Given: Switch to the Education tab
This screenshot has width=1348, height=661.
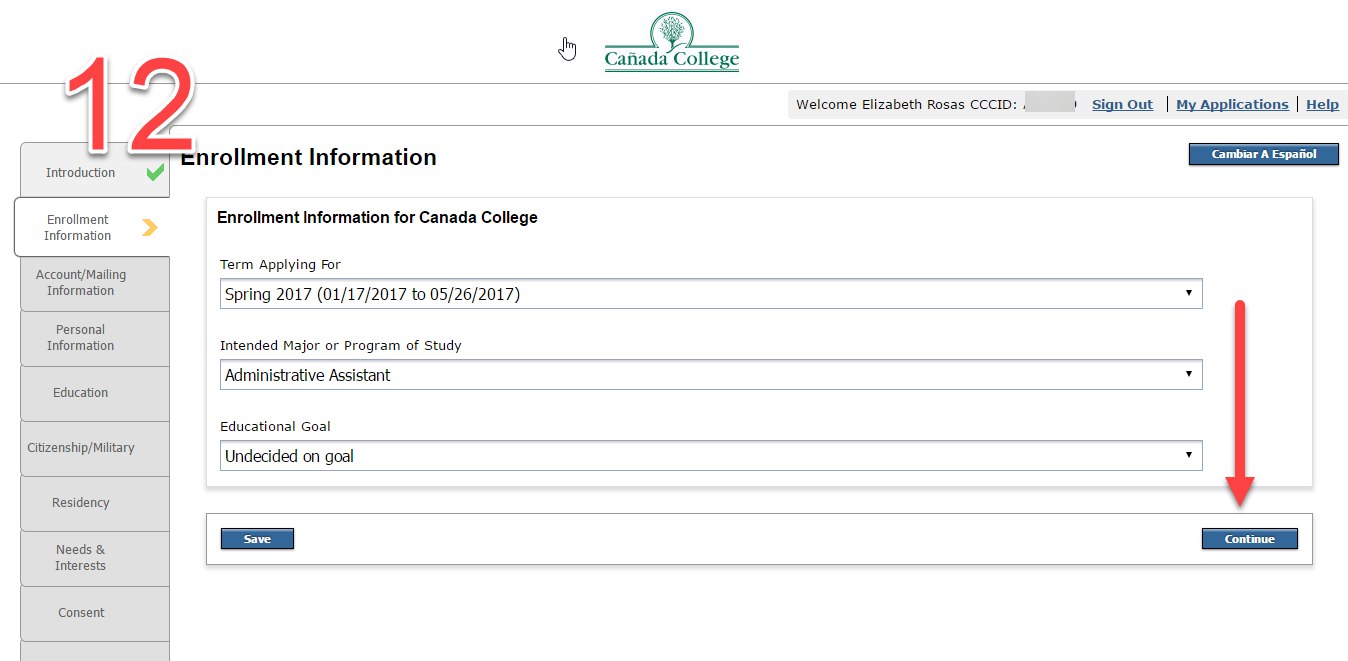Looking at the screenshot, I should pos(81,393).
